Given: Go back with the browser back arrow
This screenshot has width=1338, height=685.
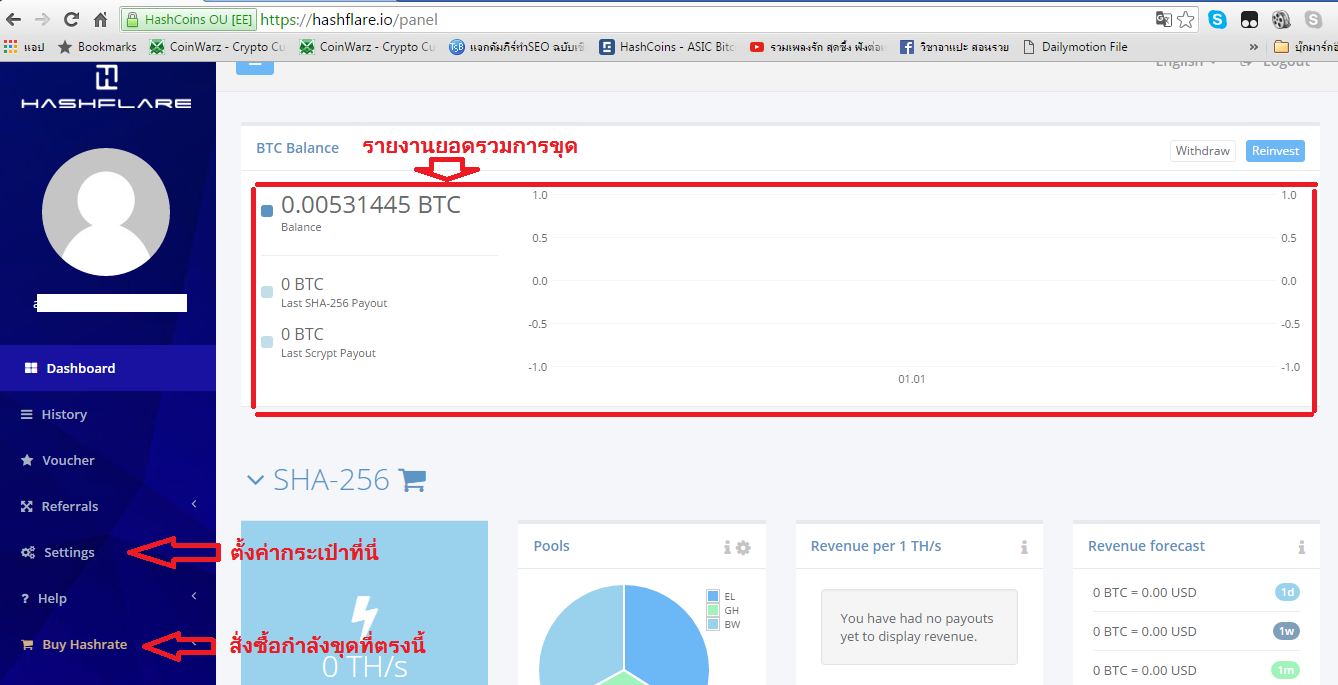Looking at the screenshot, I should [x=14, y=19].
